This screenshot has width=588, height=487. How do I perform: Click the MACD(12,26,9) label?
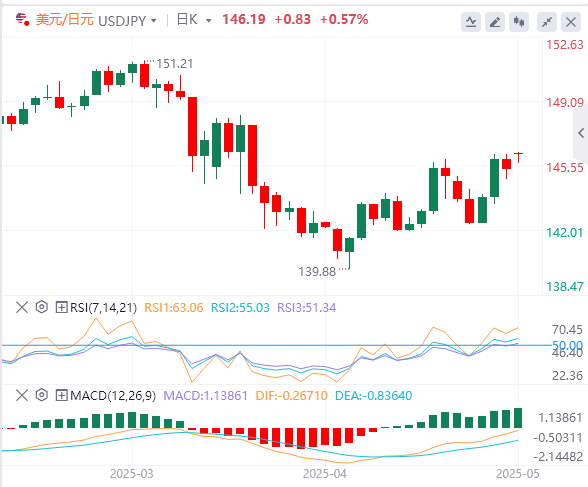tap(112, 396)
